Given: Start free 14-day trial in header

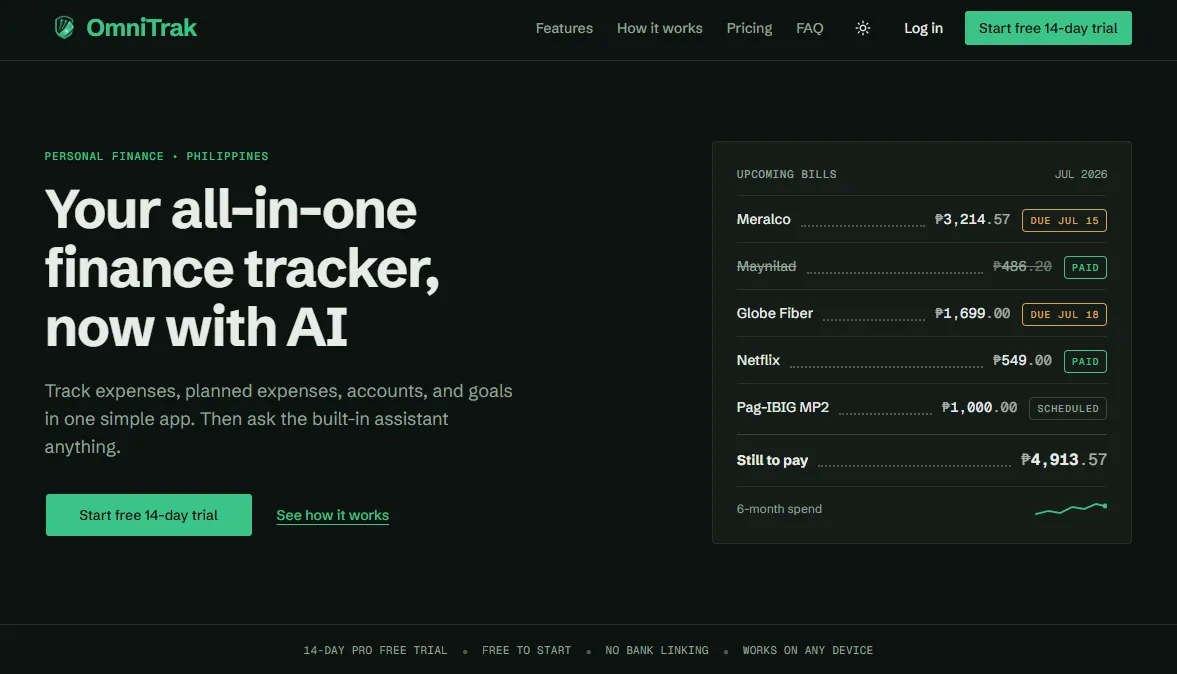Looking at the screenshot, I should [1048, 28].
